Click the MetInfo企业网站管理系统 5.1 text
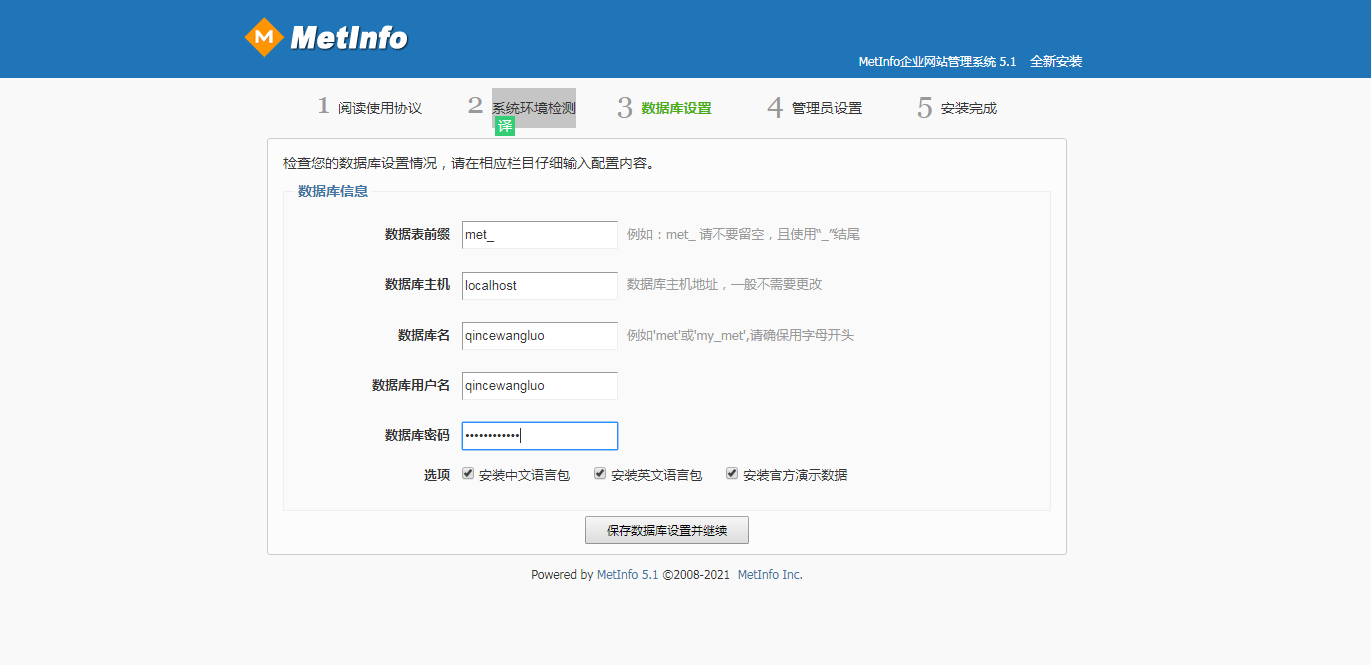This screenshot has width=1371, height=665. point(937,61)
